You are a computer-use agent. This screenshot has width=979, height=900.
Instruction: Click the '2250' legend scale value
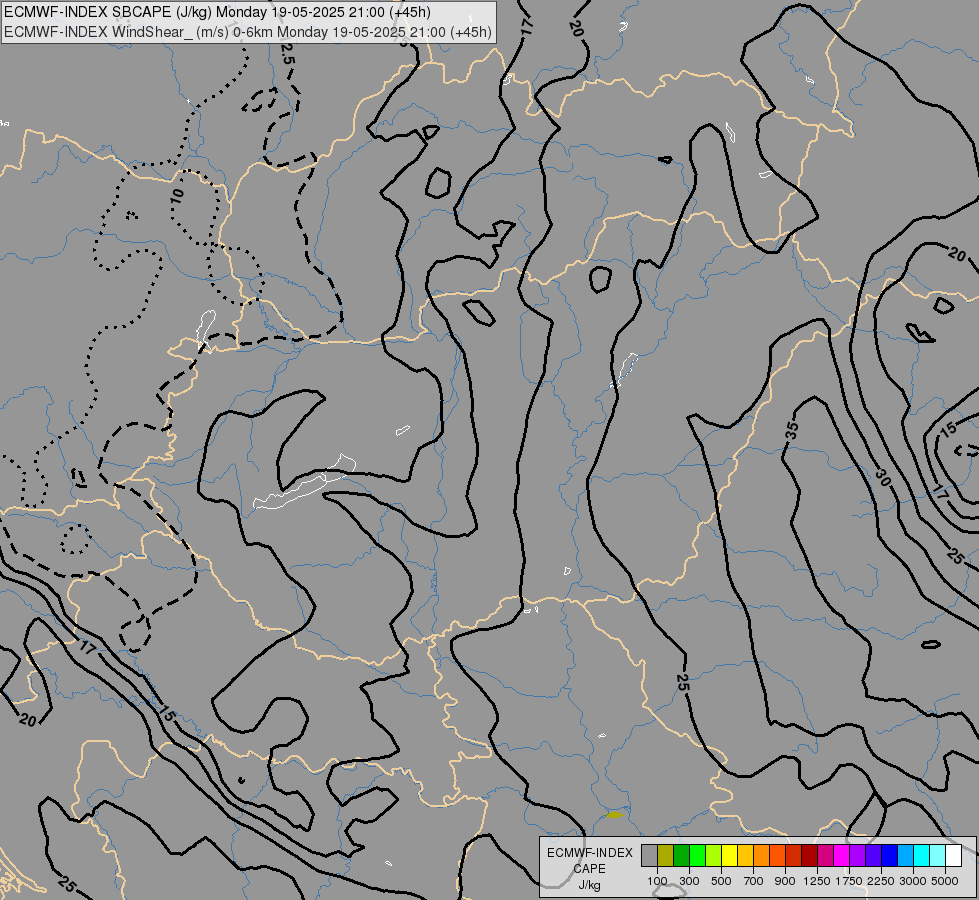click(x=881, y=881)
